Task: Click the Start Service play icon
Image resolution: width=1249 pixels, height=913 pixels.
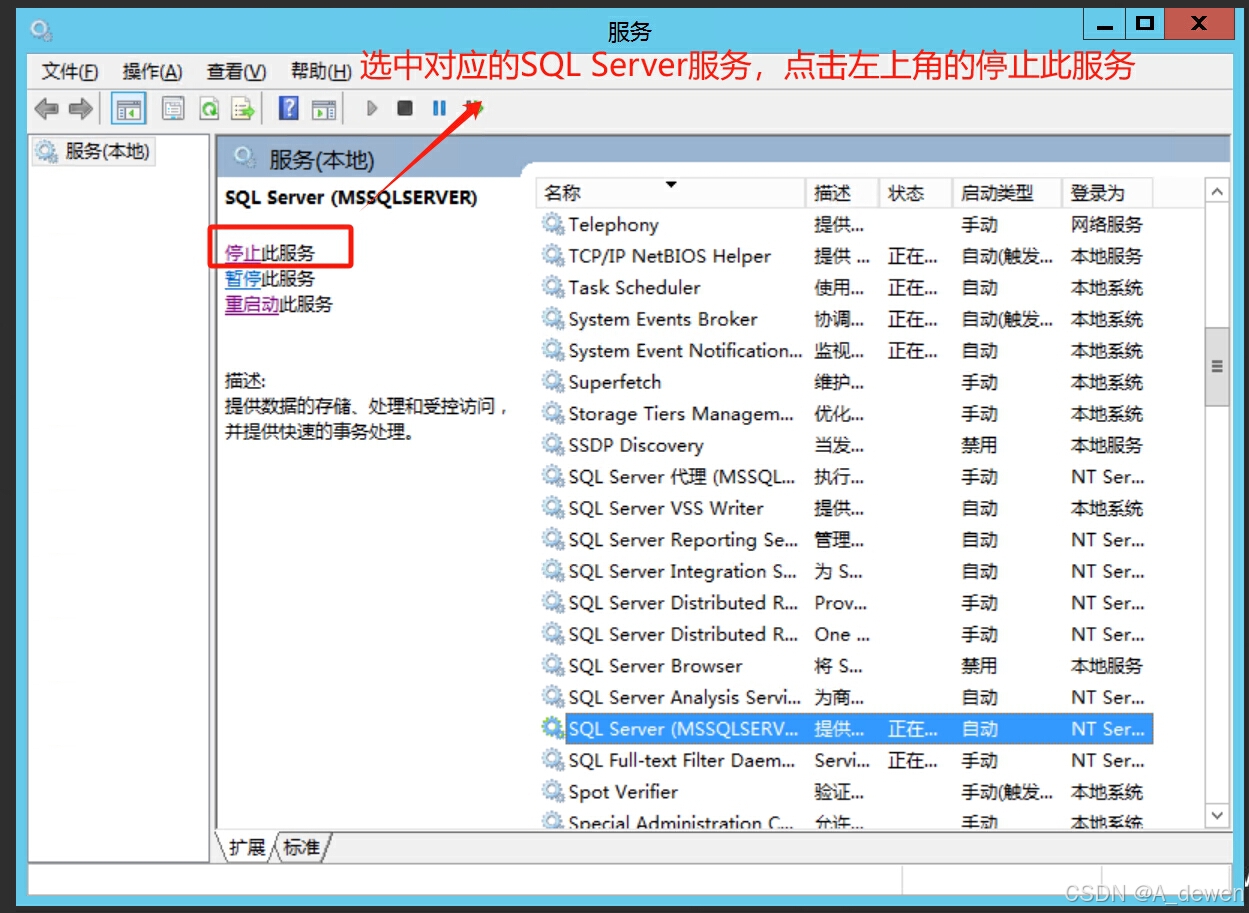Action: point(372,108)
